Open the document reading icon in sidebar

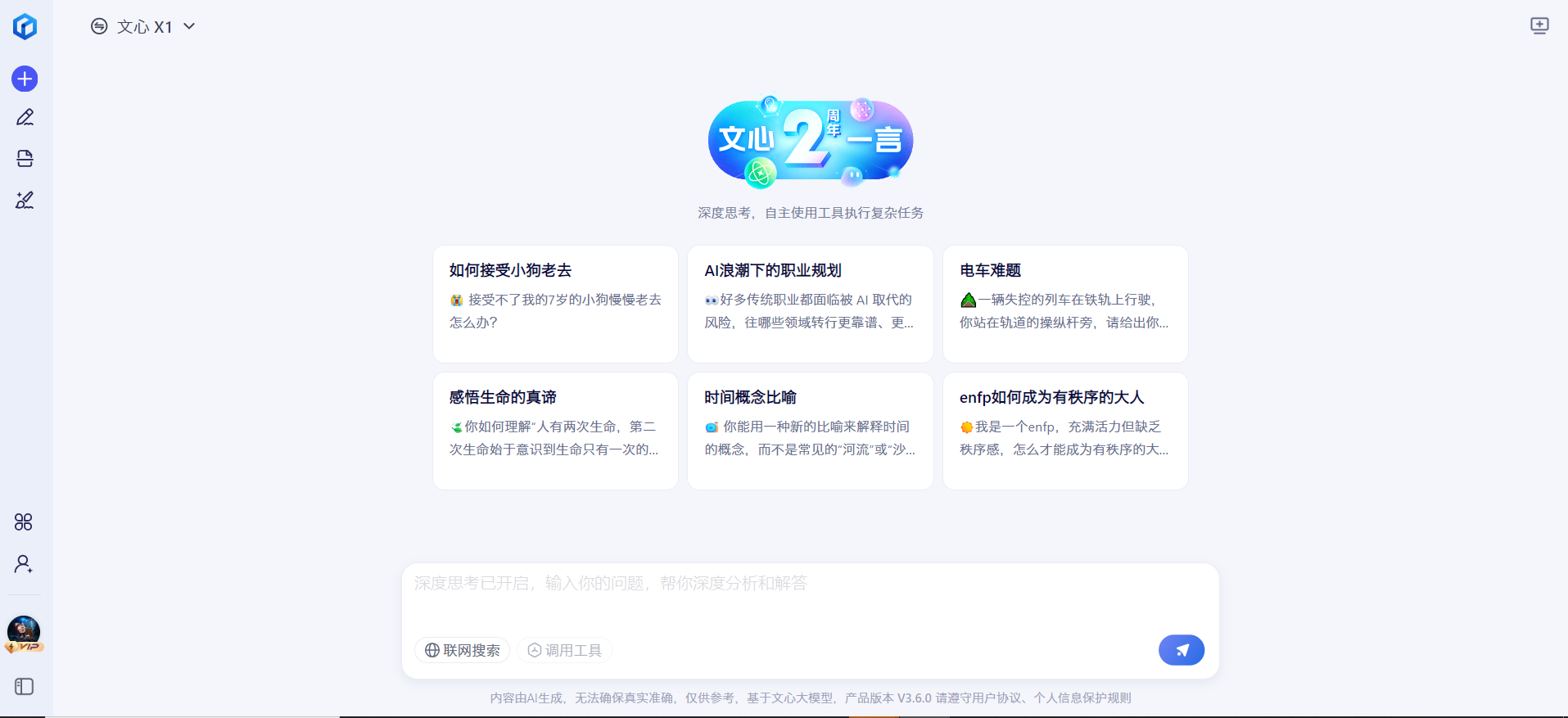click(x=25, y=159)
